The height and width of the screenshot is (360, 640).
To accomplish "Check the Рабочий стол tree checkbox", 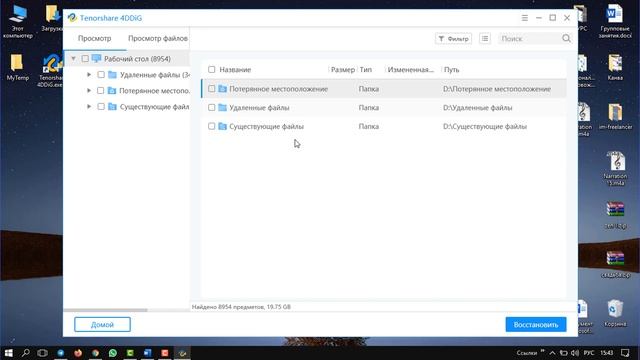I will (x=85, y=59).
